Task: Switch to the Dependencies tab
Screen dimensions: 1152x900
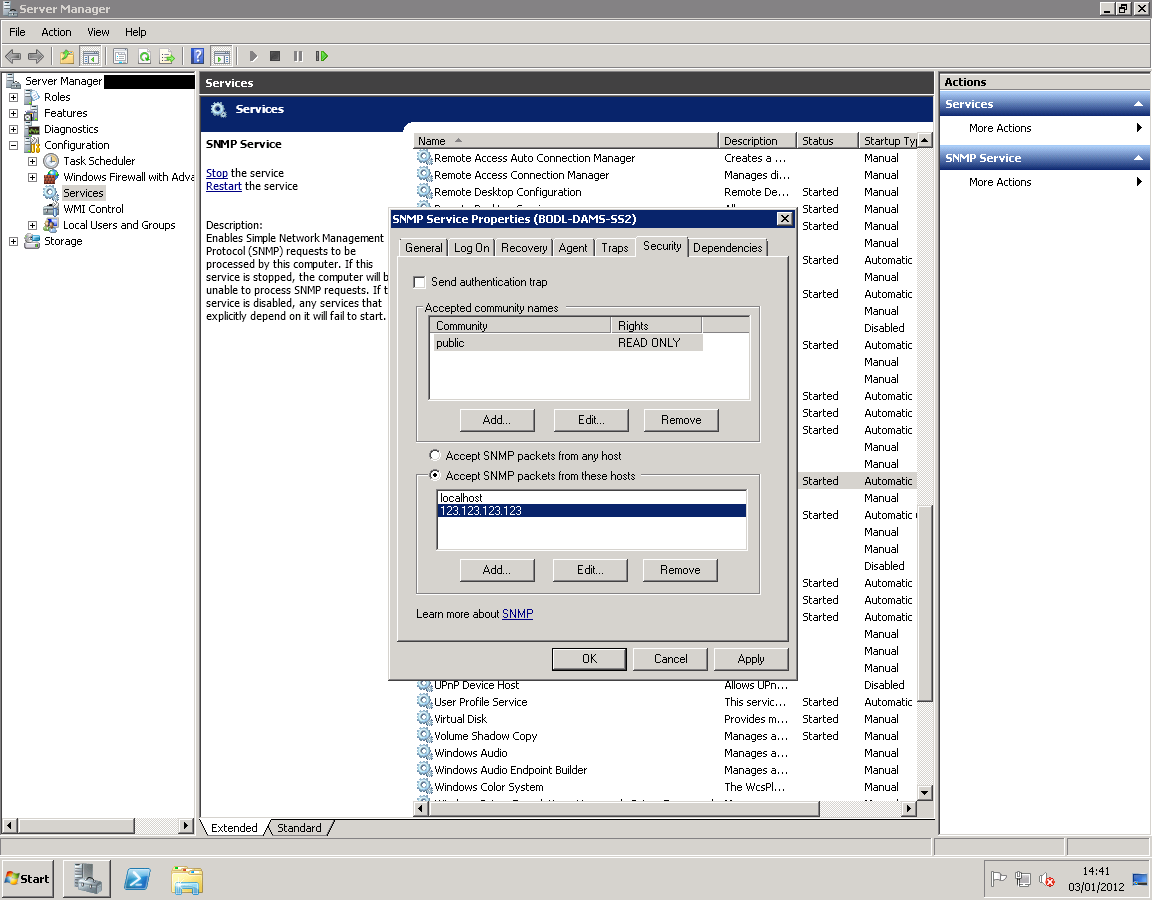Action: tap(727, 248)
